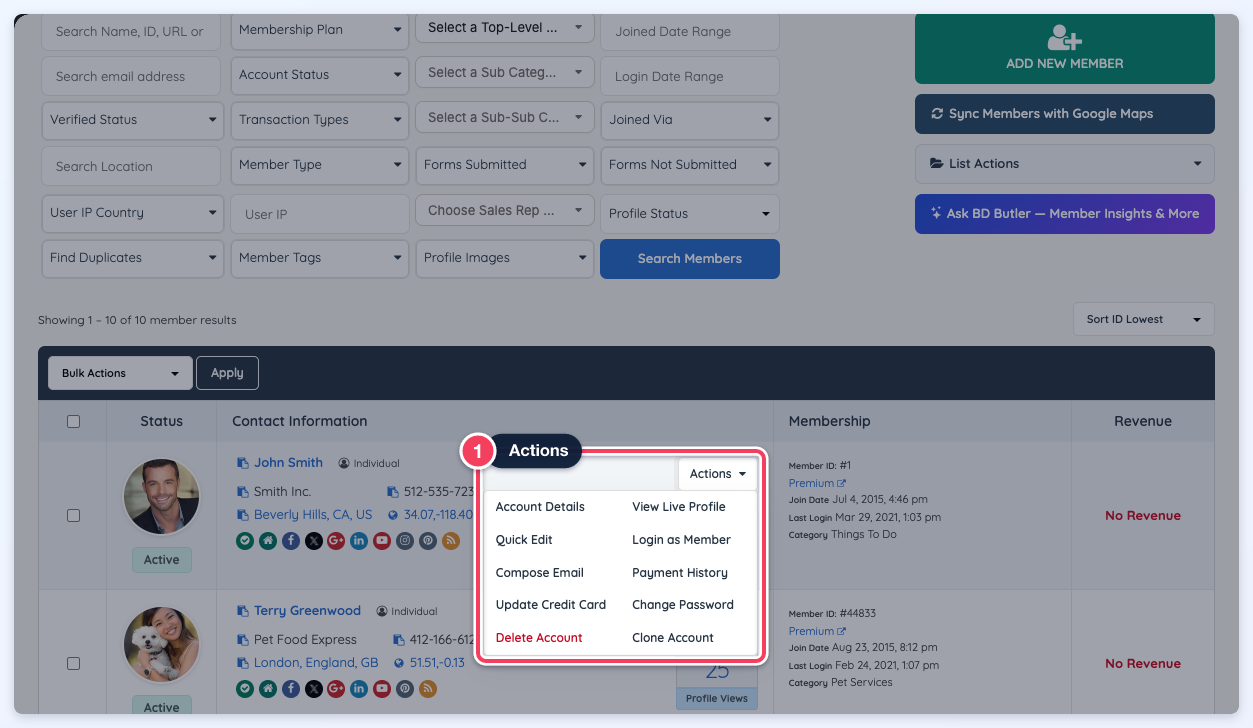Image resolution: width=1253 pixels, height=728 pixels.
Task: Click Terry Greenwood's home website icon
Action: coord(268,689)
